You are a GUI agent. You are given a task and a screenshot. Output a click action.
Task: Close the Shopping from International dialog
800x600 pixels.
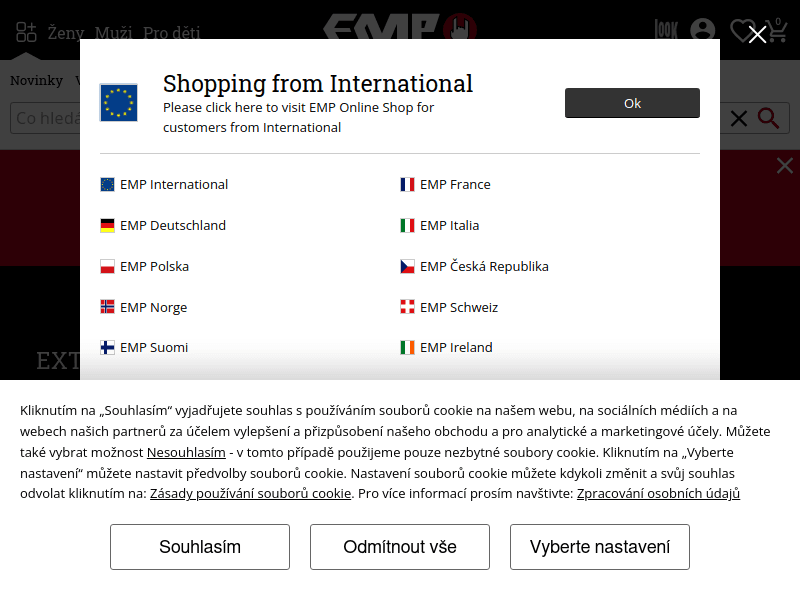coord(757,33)
